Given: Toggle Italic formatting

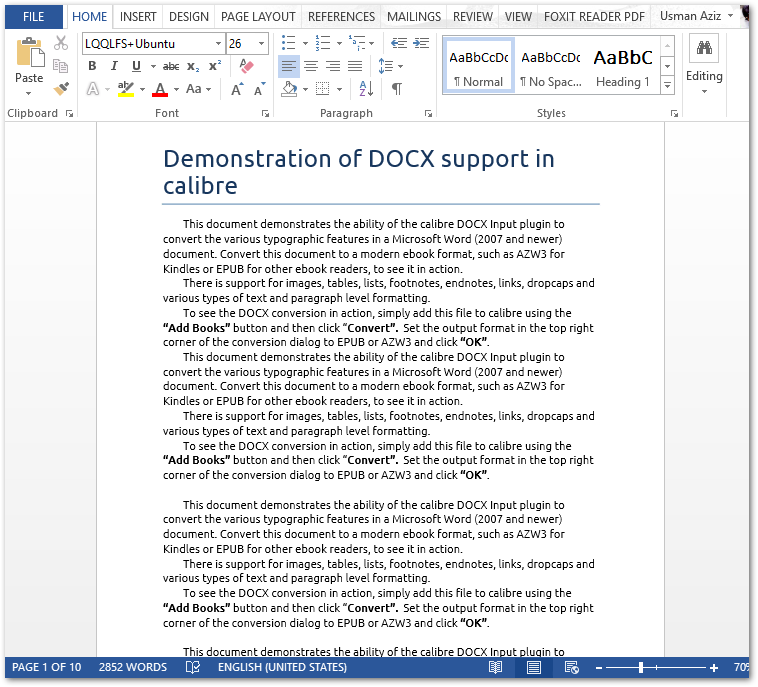Looking at the screenshot, I should click(114, 66).
